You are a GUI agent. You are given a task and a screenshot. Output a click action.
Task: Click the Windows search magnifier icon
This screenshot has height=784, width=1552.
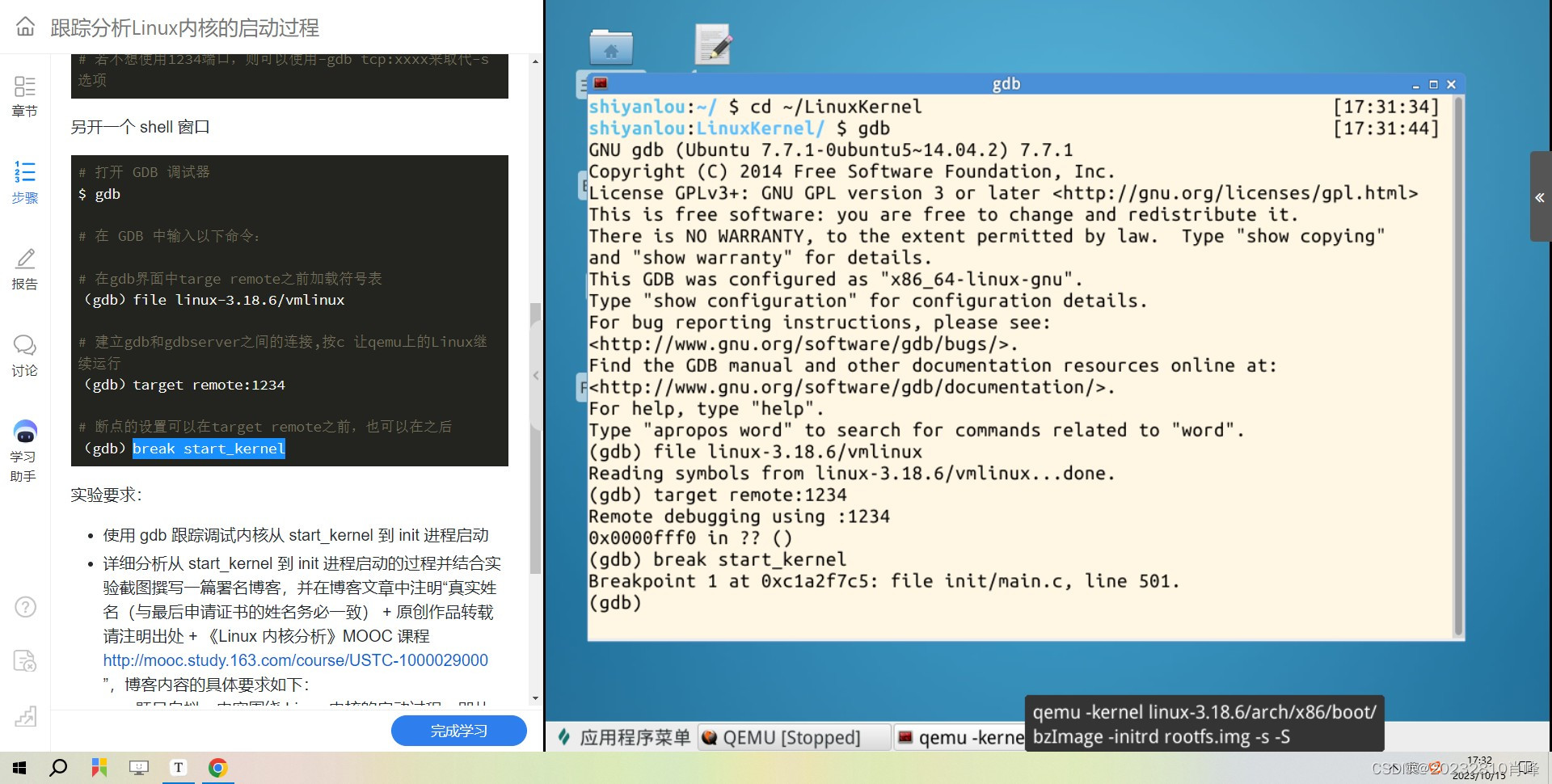click(57, 767)
